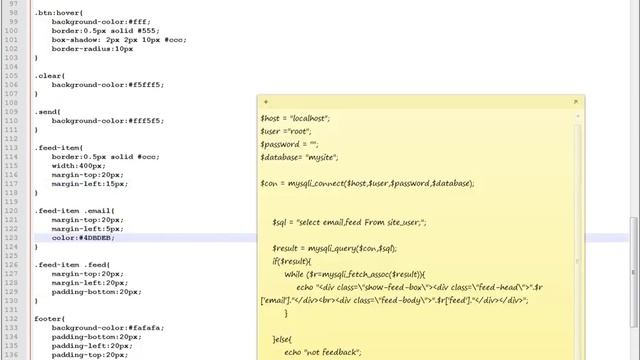The height and width of the screenshot is (360, 640).
Task: Click line number 132 in gutter
Action: click(x=11, y=319)
